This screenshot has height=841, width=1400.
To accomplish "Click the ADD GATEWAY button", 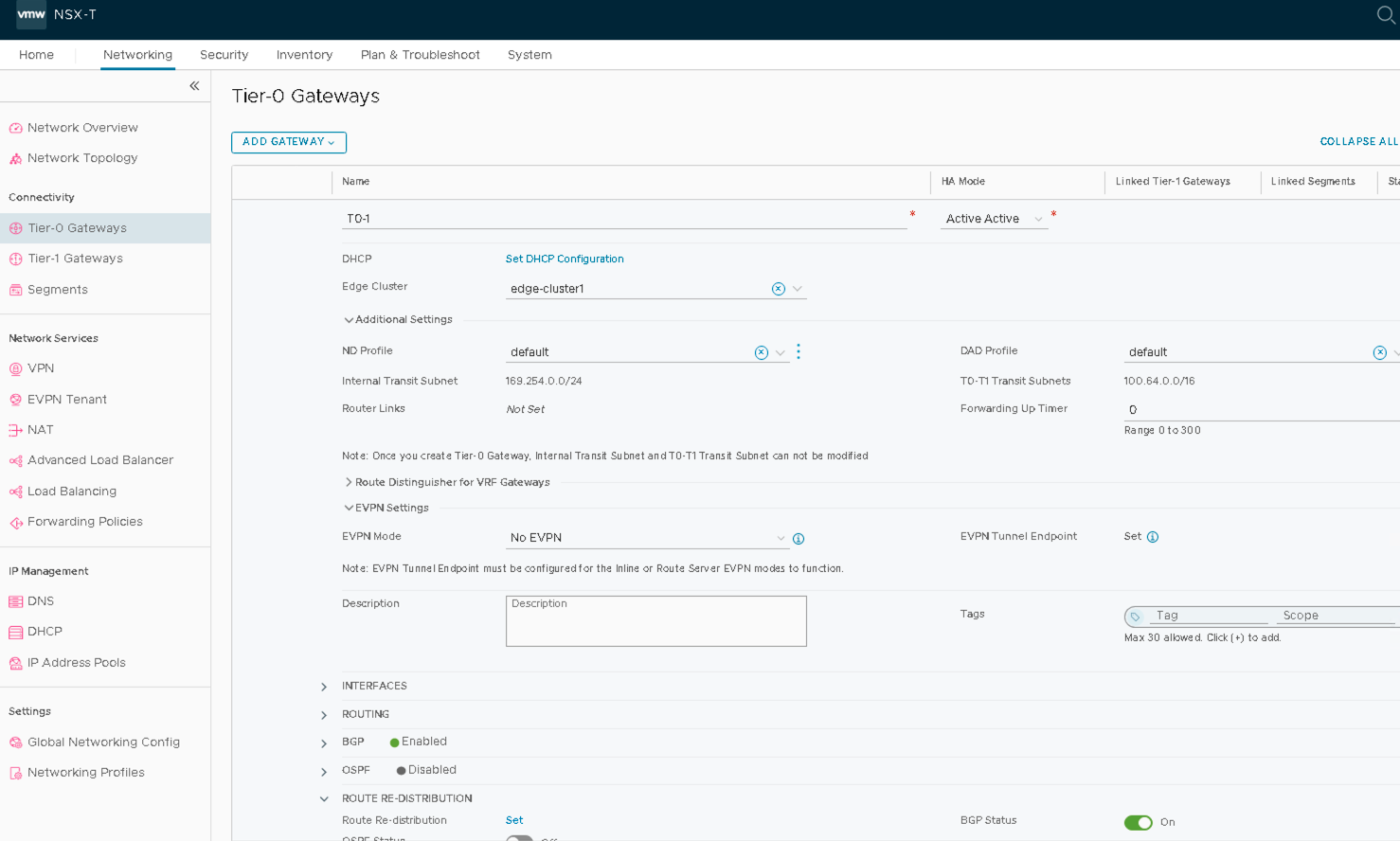I will coord(288,142).
